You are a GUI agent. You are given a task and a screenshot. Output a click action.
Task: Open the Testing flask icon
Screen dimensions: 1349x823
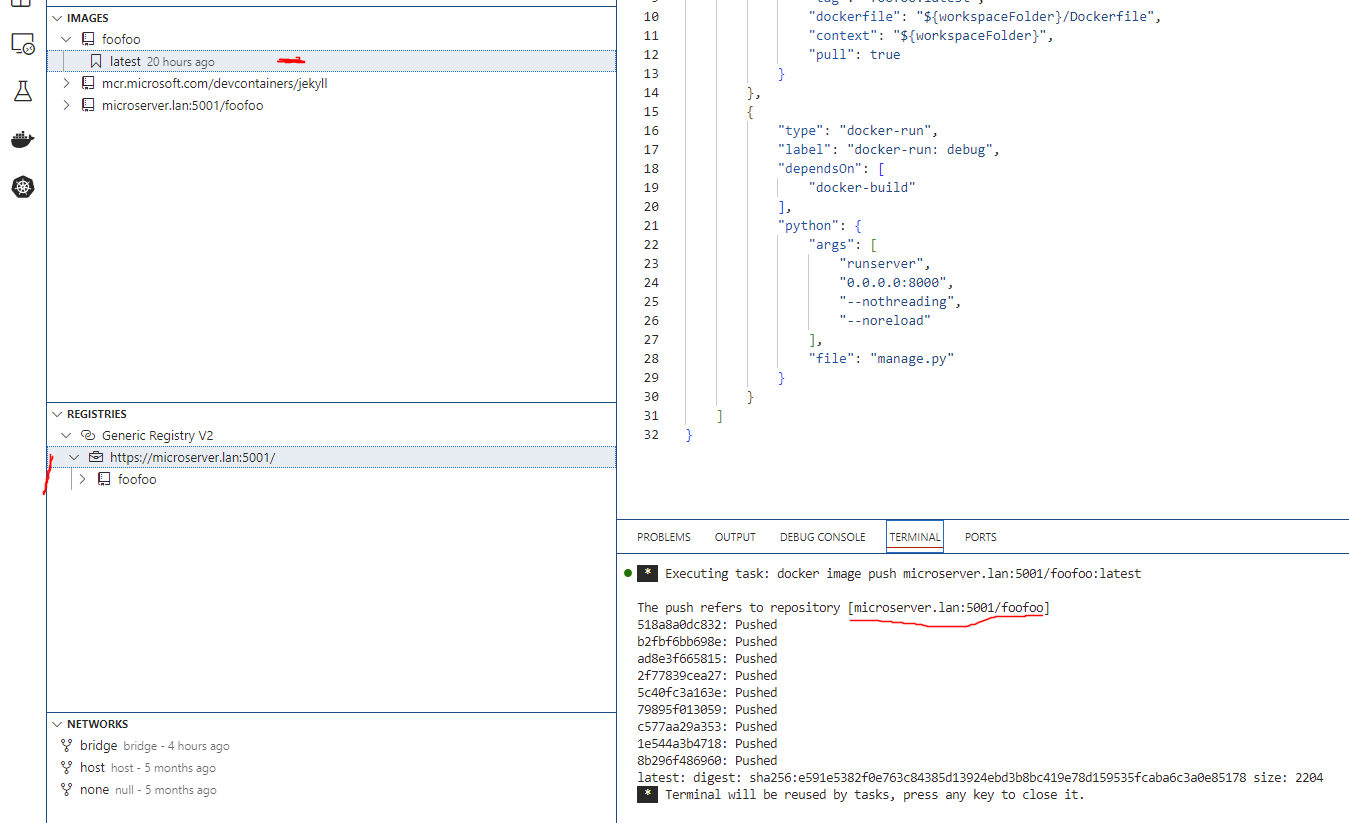(x=22, y=92)
